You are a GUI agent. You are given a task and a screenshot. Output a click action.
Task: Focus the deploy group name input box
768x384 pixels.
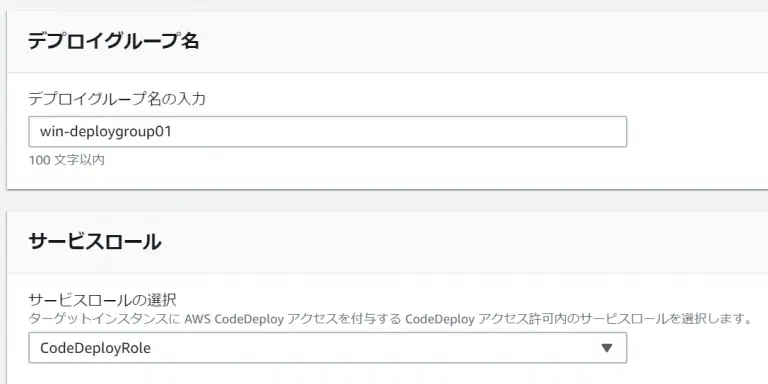328,131
